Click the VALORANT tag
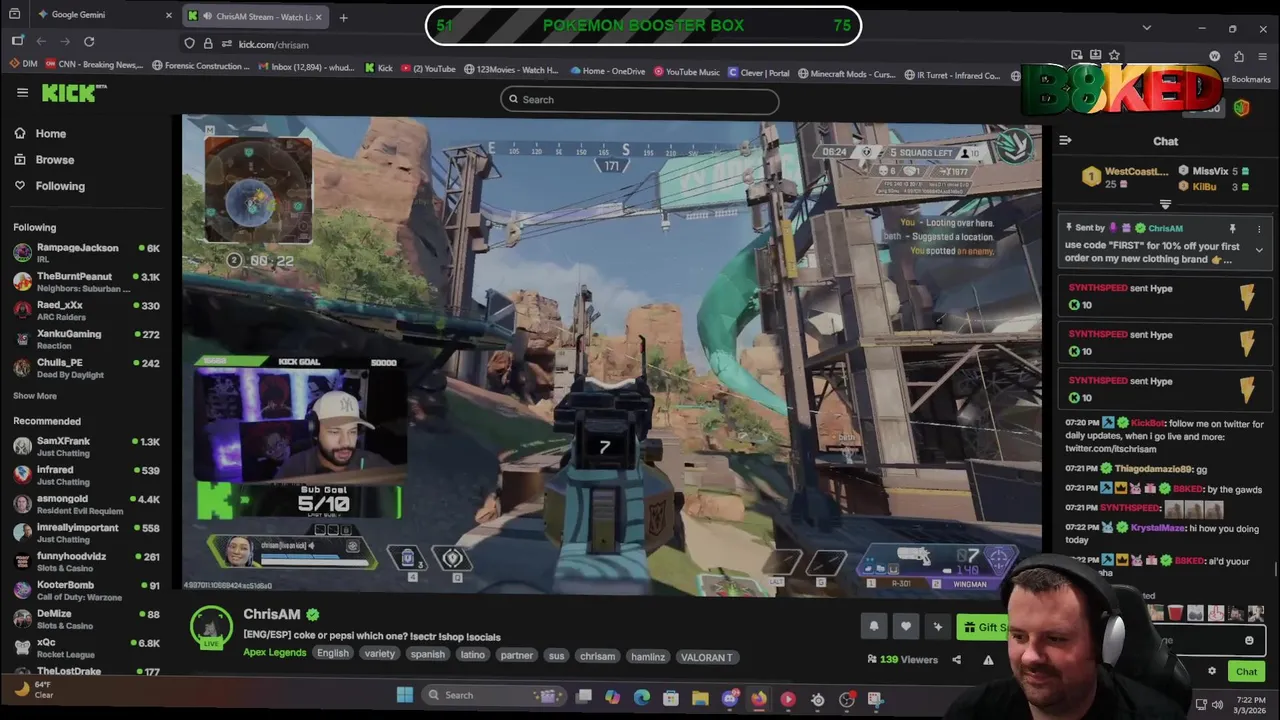This screenshot has width=1280, height=720. [x=707, y=657]
